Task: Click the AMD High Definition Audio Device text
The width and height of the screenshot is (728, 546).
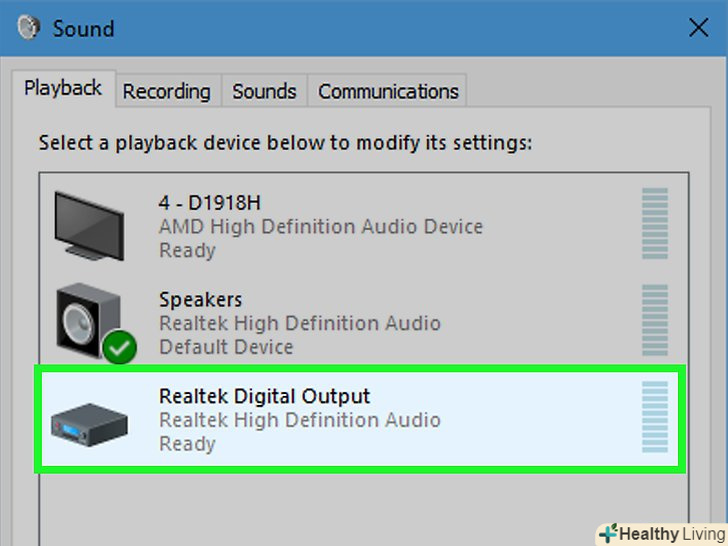Action: 320,227
